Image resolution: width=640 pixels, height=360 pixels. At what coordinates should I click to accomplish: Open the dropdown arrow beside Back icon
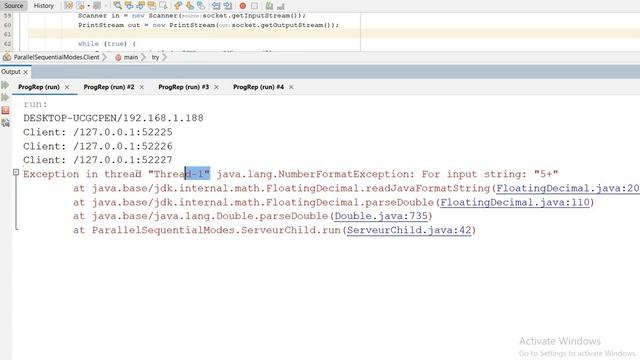click(88, 6)
